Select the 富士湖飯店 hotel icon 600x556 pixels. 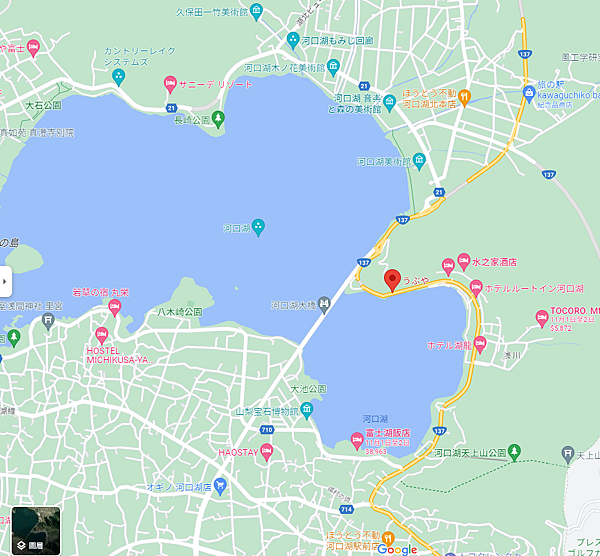[357, 441]
